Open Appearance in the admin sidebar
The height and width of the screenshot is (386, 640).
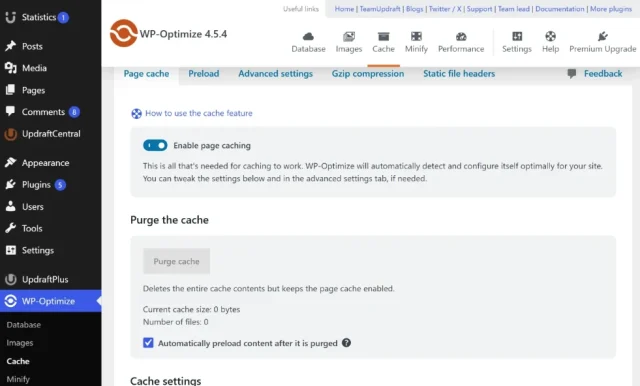coord(45,163)
